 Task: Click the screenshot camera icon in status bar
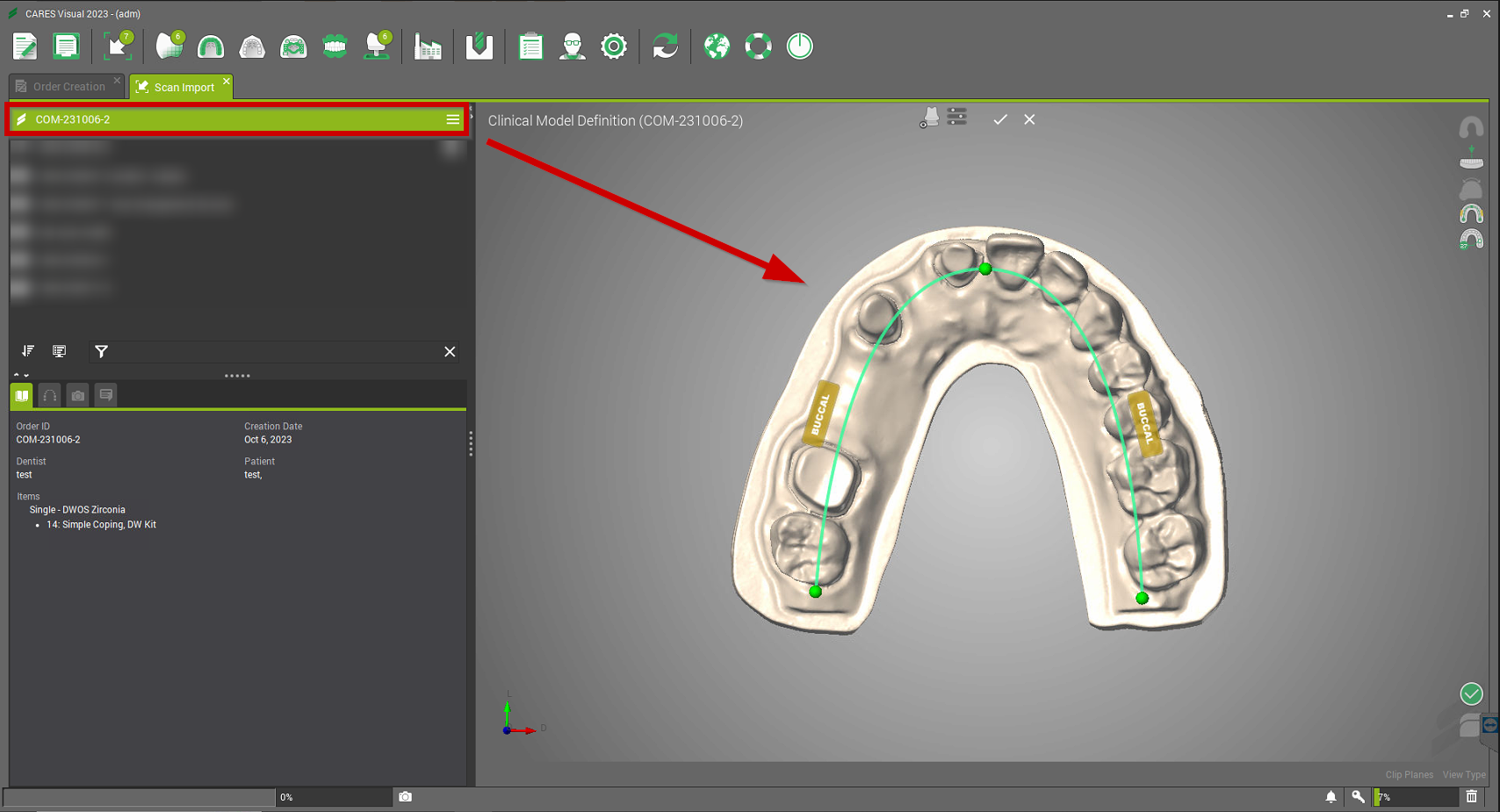405,797
